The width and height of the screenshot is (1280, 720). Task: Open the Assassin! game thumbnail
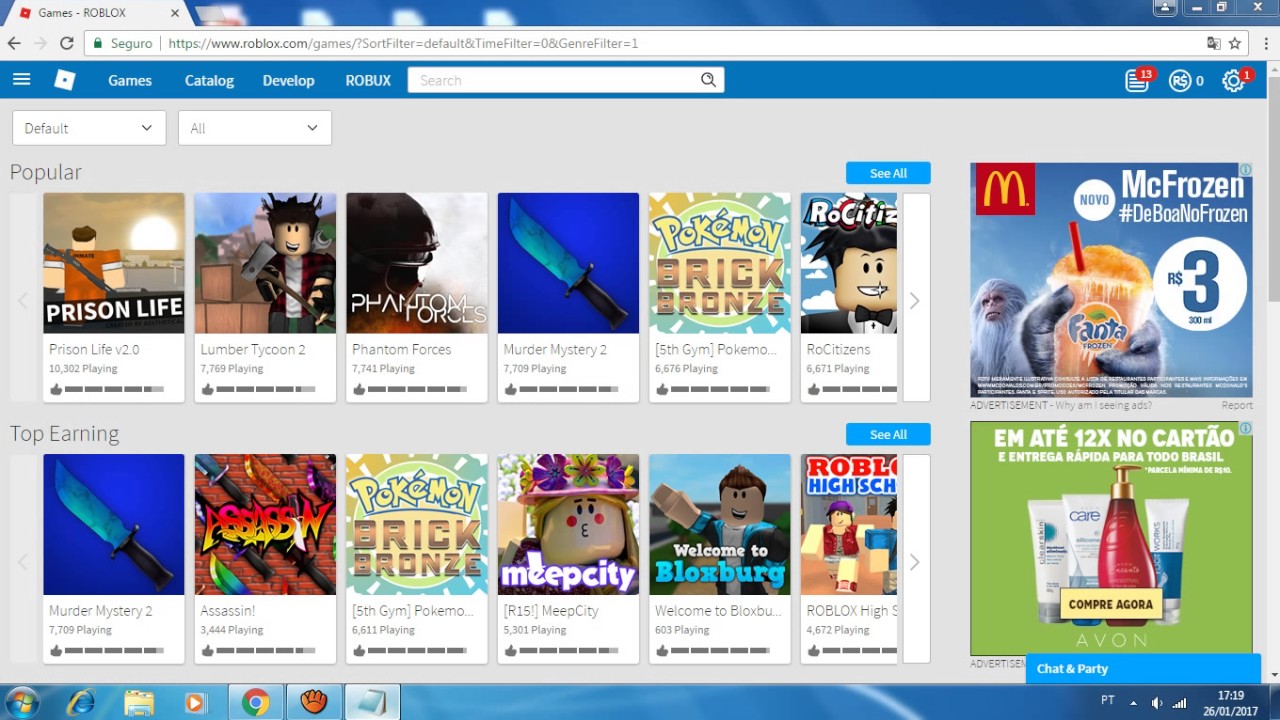point(265,524)
